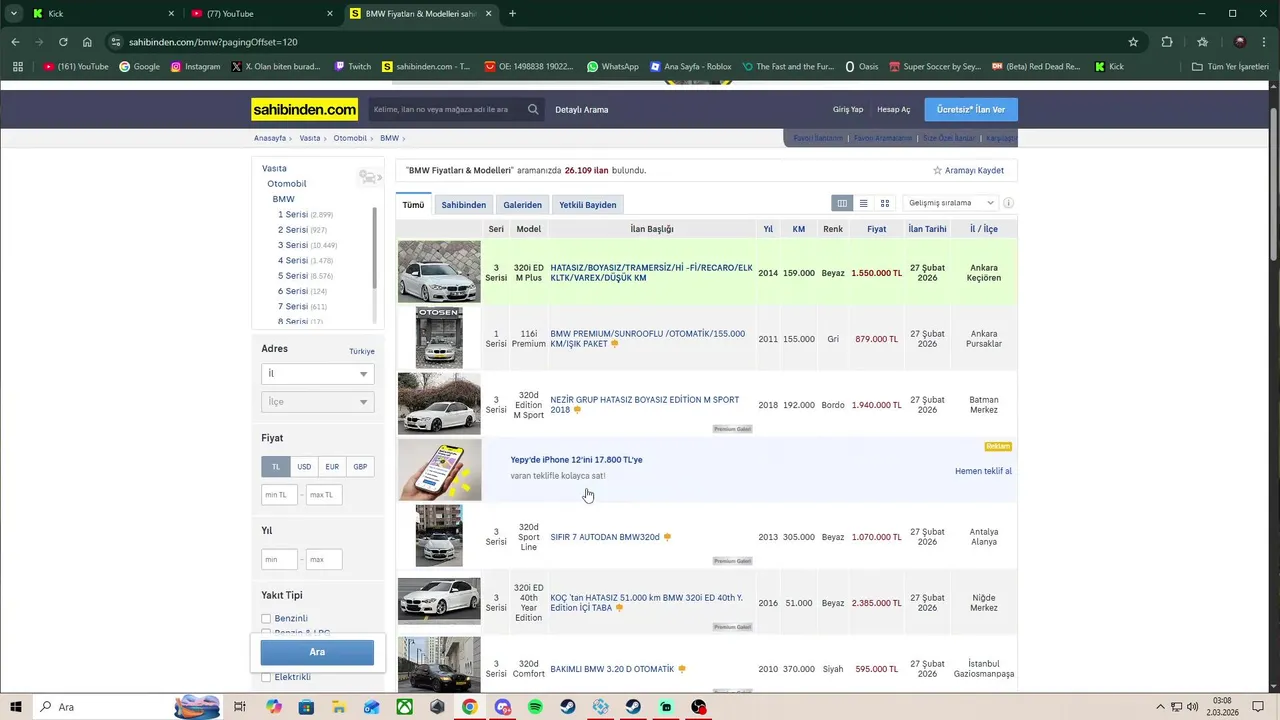Click the Giriş Yap link

(x=848, y=109)
